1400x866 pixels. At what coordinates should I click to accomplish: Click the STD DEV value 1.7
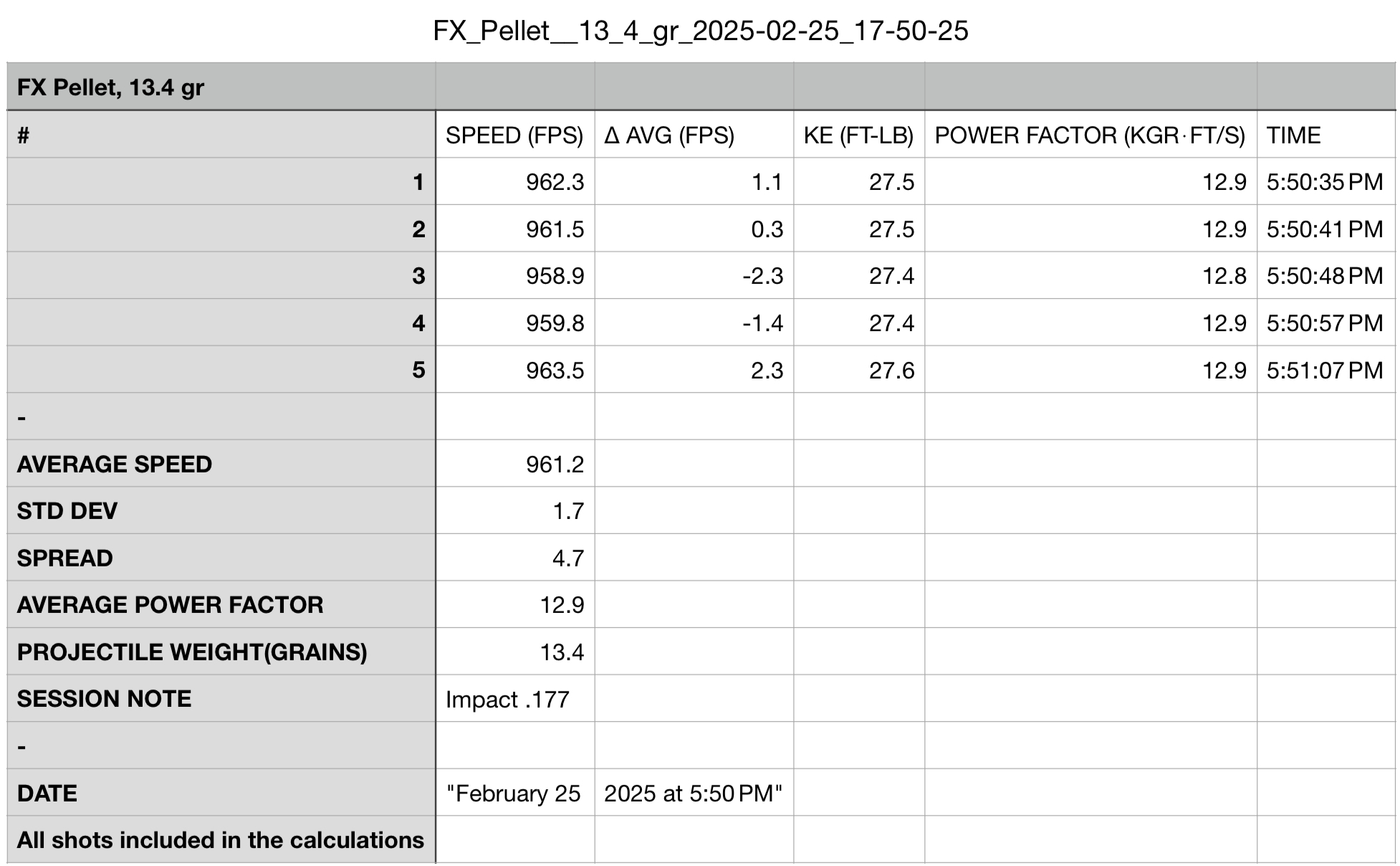[x=514, y=510]
